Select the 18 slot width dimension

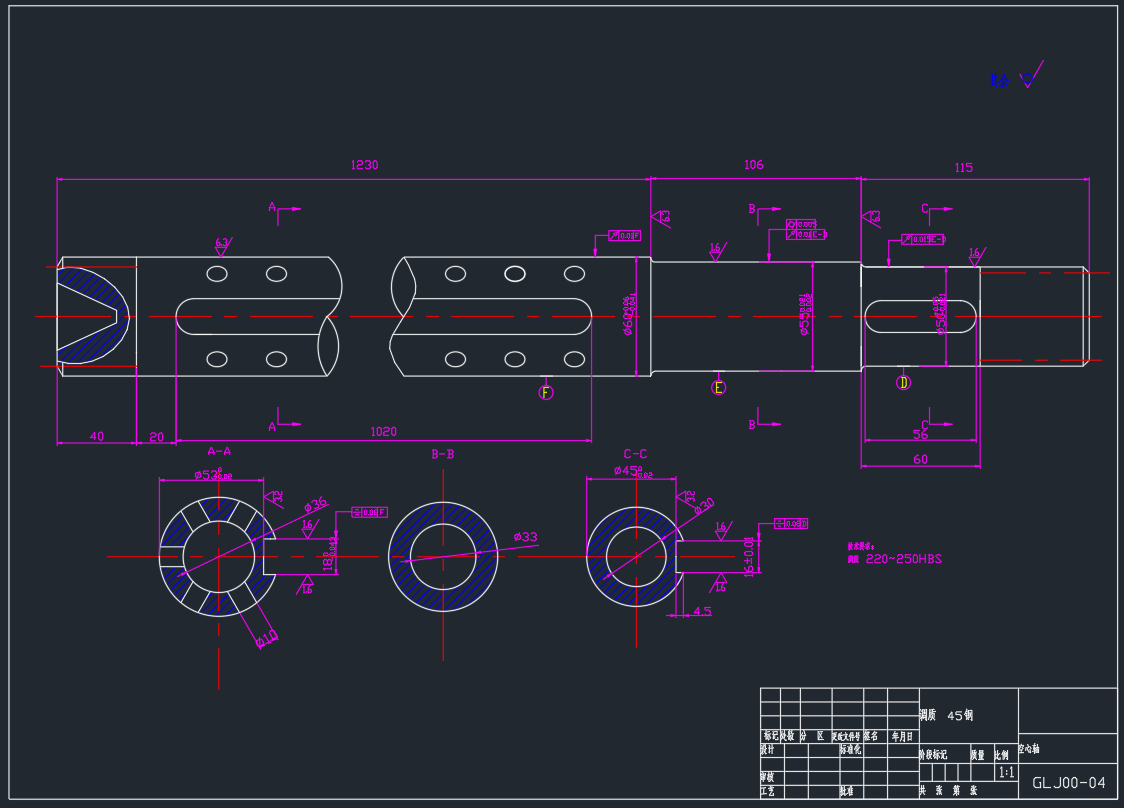(329, 555)
